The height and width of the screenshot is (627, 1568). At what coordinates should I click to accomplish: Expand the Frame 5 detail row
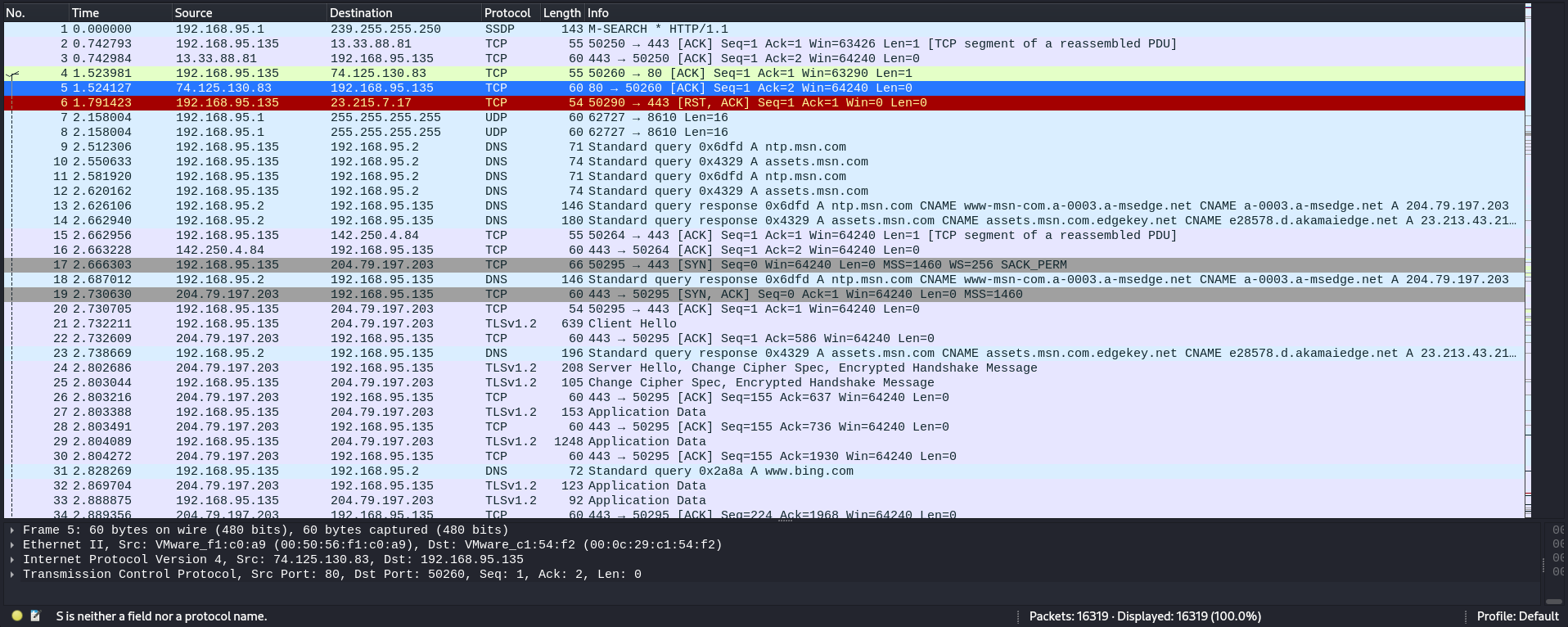click(x=11, y=530)
